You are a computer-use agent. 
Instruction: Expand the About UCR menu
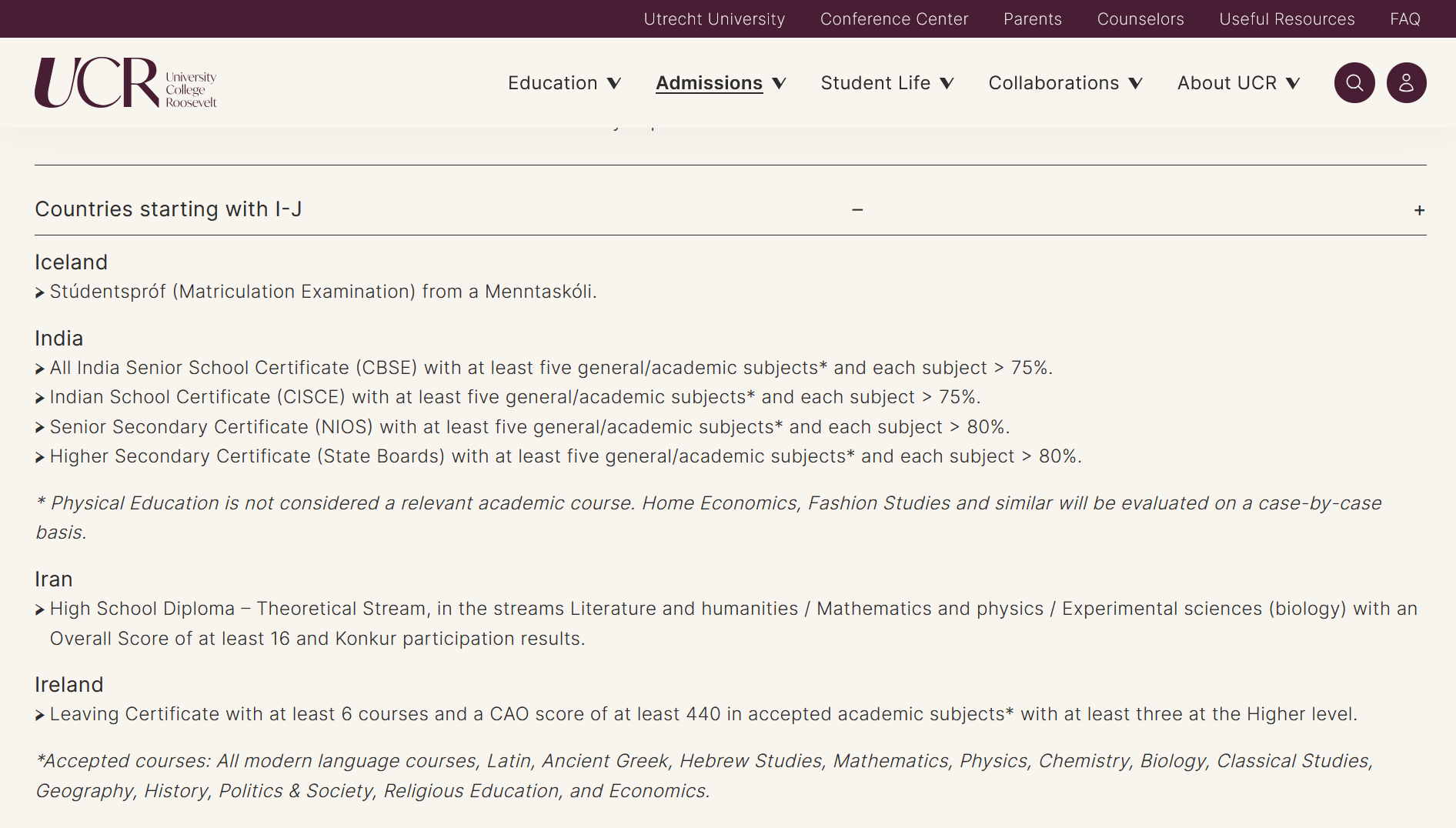(1238, 83)
